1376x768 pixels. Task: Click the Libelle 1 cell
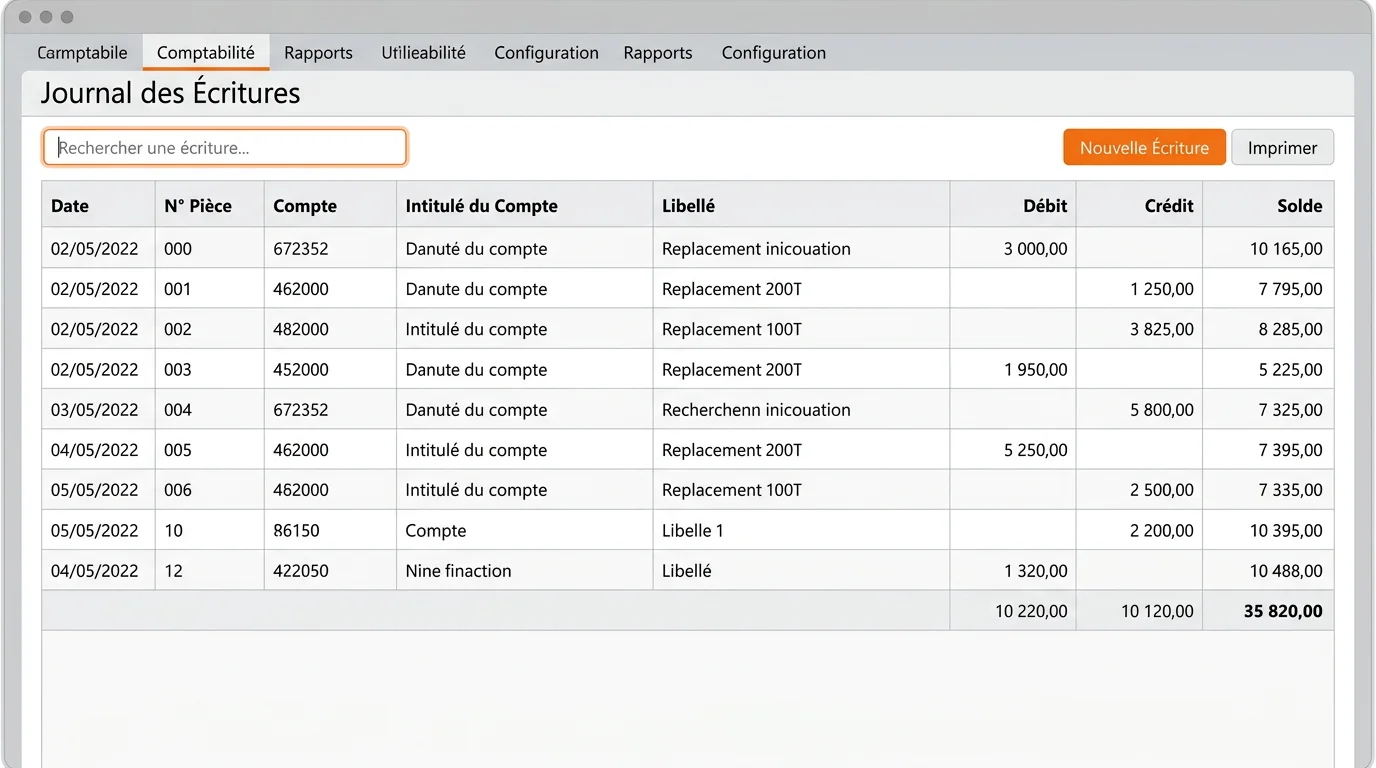coord(692,530)
